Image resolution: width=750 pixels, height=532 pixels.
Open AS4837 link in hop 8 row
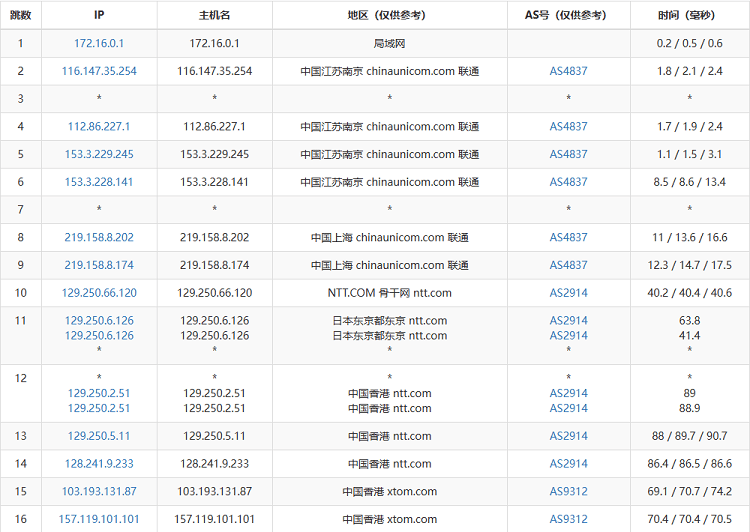tap(568, 238)
